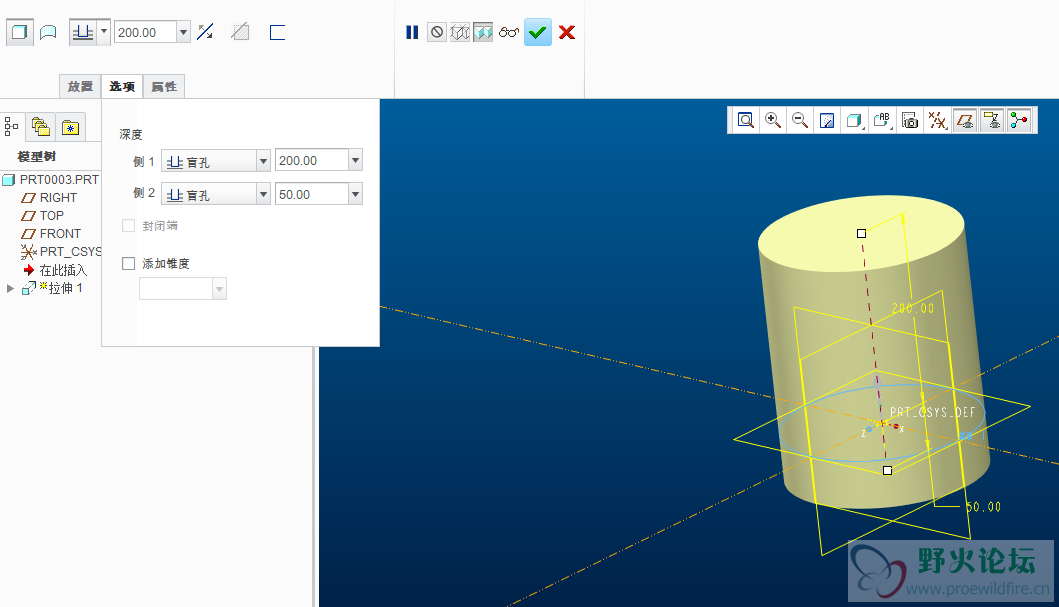Accept the feature with green checkmark
The height and width of the screenshot is (607, 1059).
click(x=538, y=32)
